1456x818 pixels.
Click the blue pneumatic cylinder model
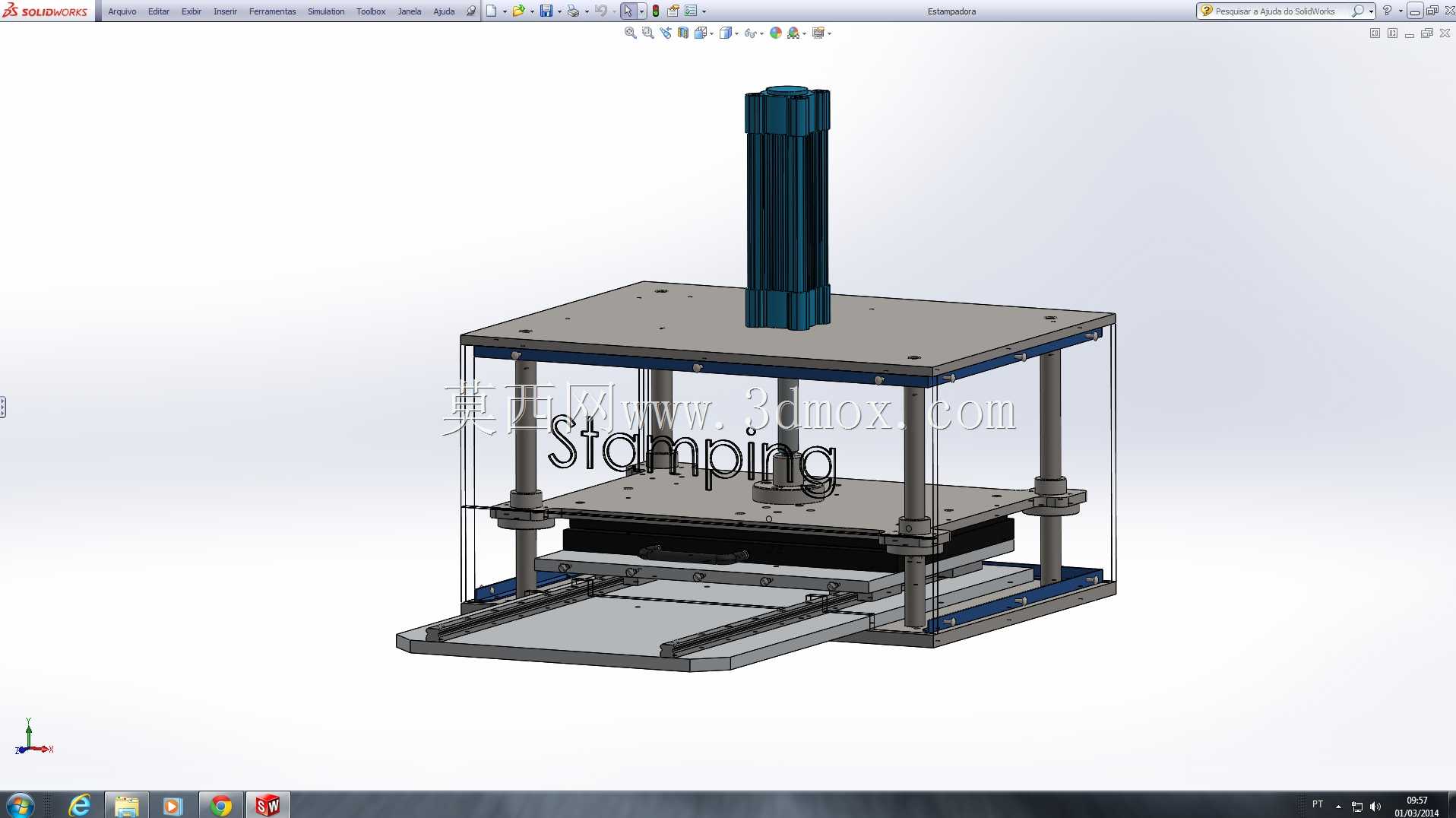[x=787, y=208]
